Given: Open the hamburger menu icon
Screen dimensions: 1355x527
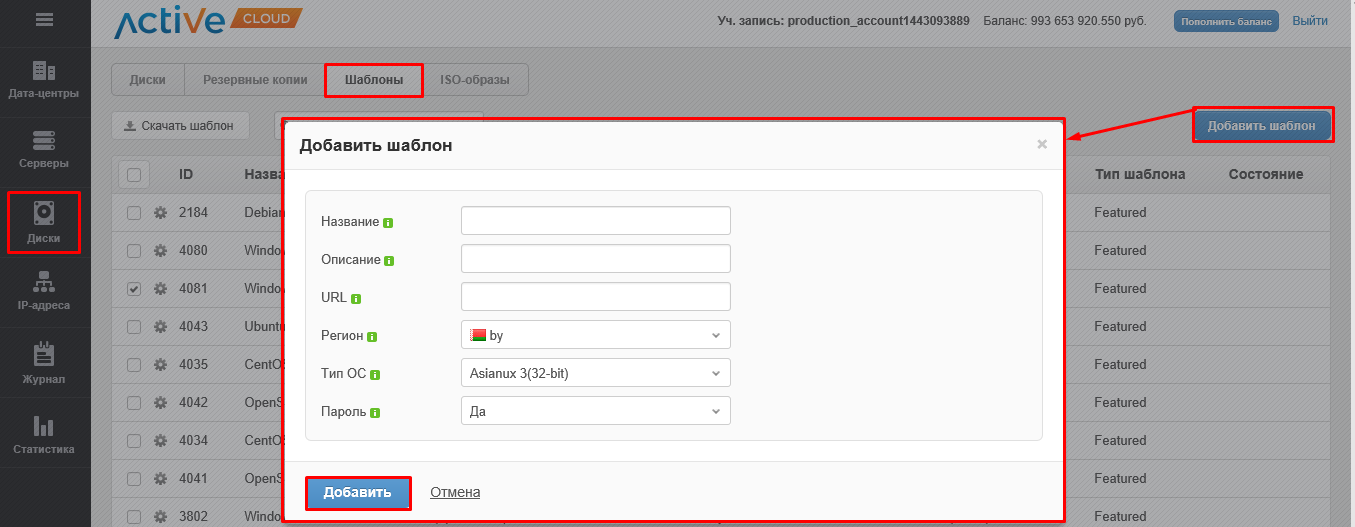Looking at the screenshot, I should (x=44, y=19).
